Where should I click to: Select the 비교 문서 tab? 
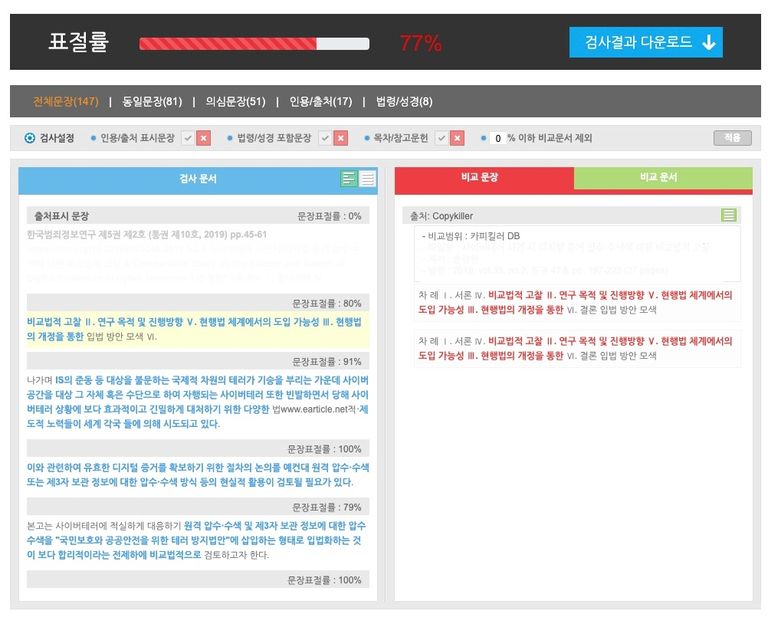(x=663, y=178)
